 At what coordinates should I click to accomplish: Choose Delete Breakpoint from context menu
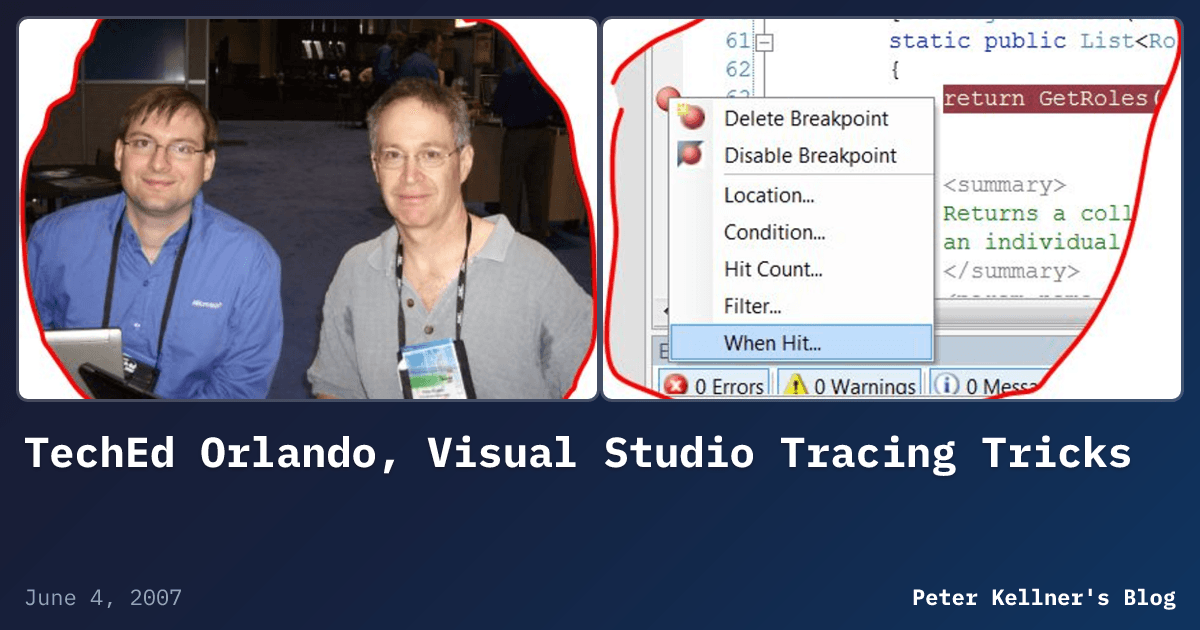tap(805, 118)
